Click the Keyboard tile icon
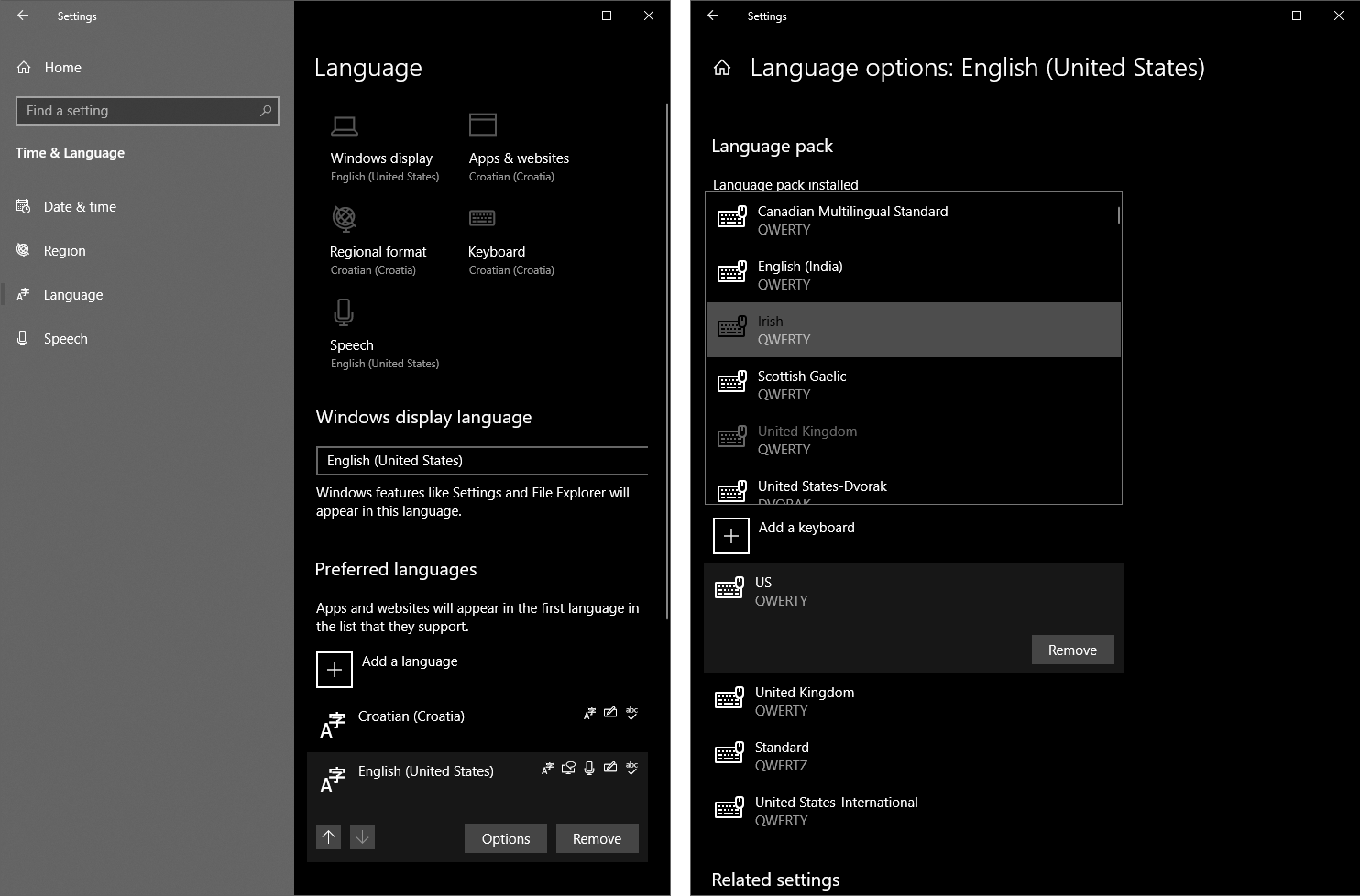 point(482,218)
